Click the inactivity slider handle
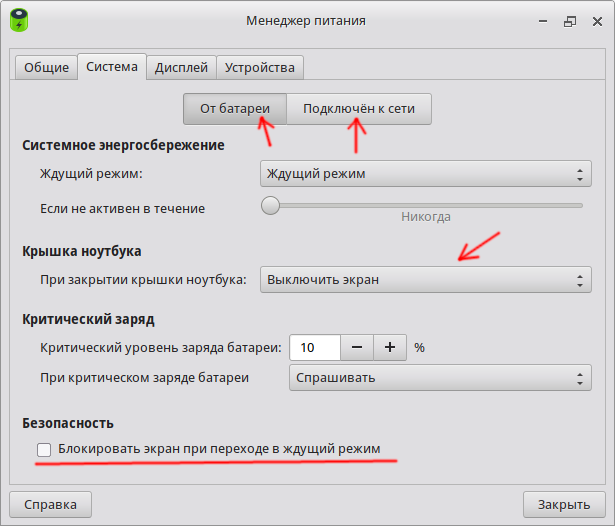The width and height of the screenshot is (615, 526). pyautogui.click(x=270, y=205)
